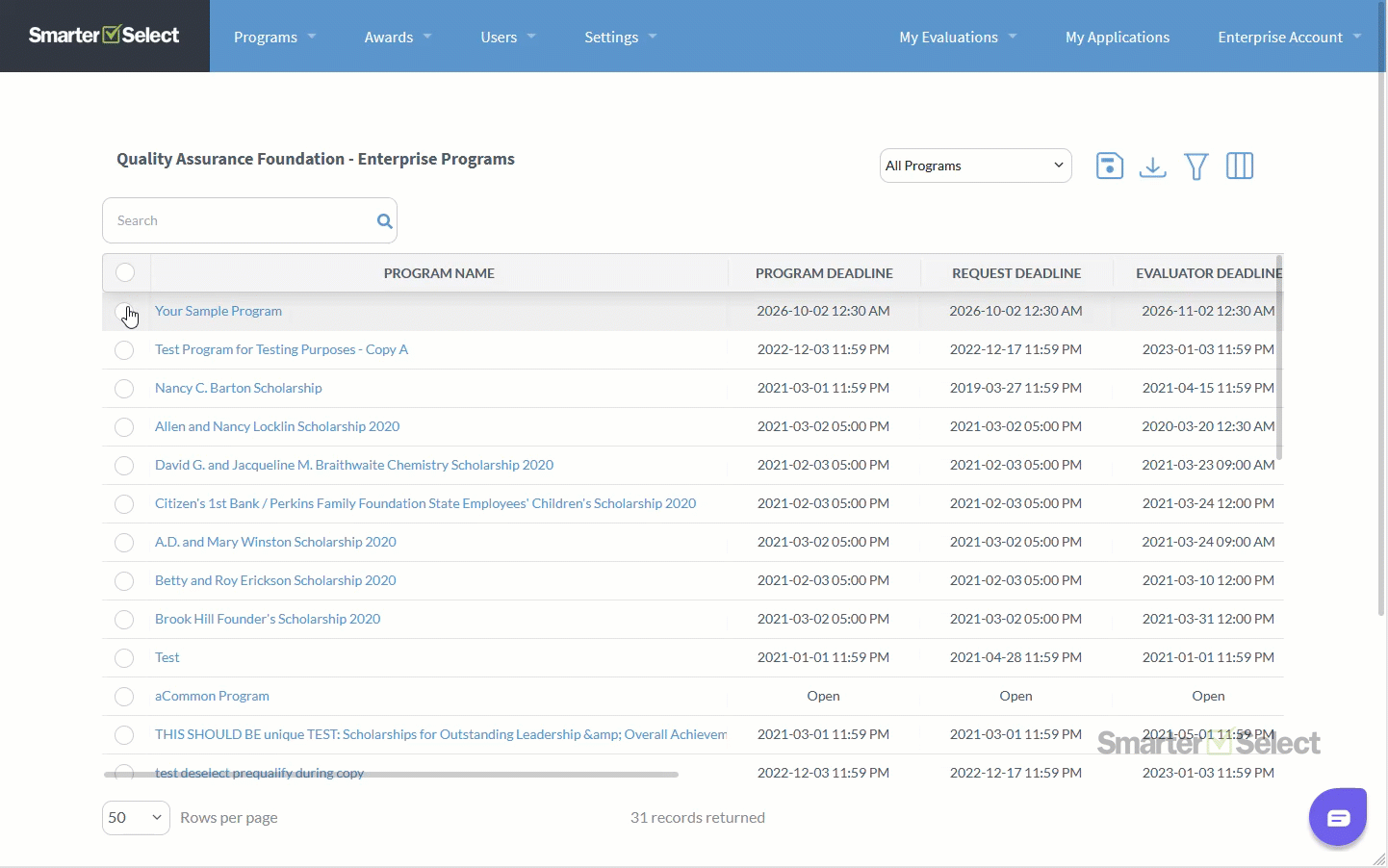Expand the Awards menu
This screenshot has width=1388, height=868.
[398, 37]
